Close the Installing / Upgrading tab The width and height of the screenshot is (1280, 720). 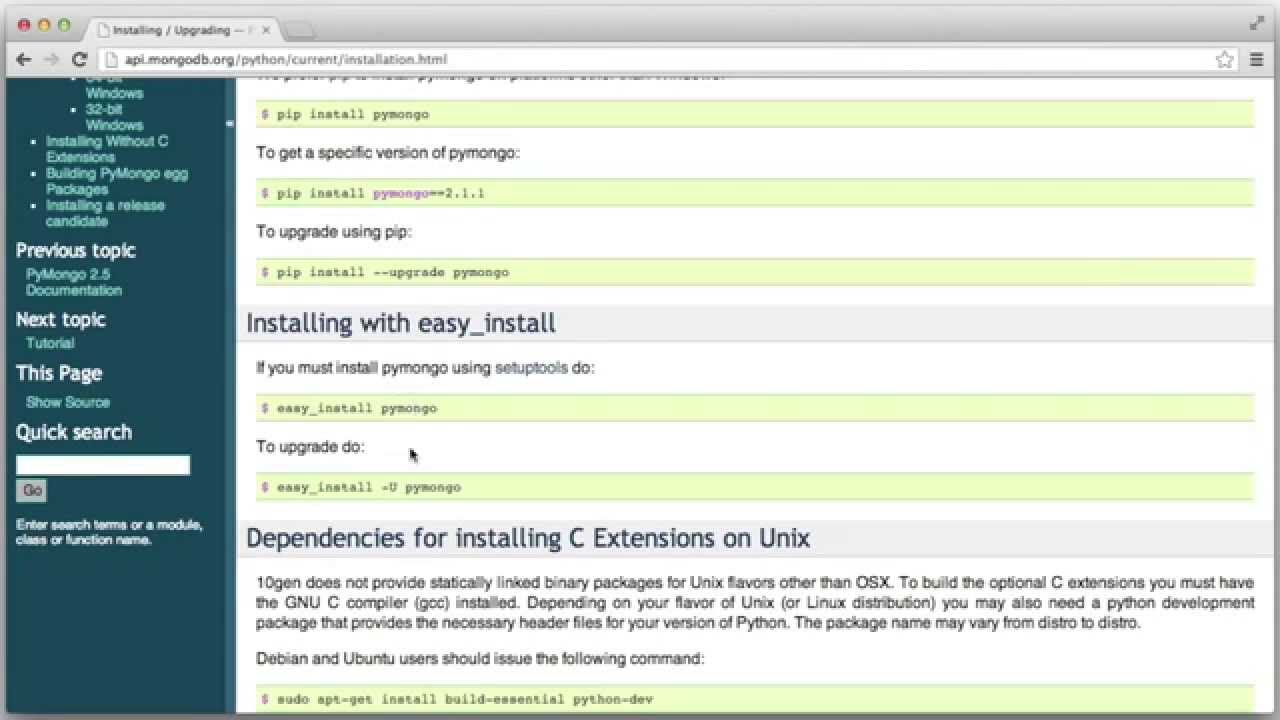(264, 30)
